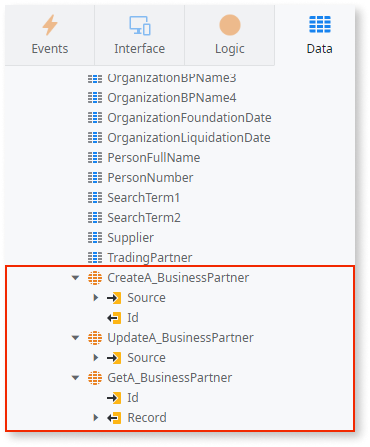Select the SearchTerm2 attribute
370x447 pixels.
144,218
